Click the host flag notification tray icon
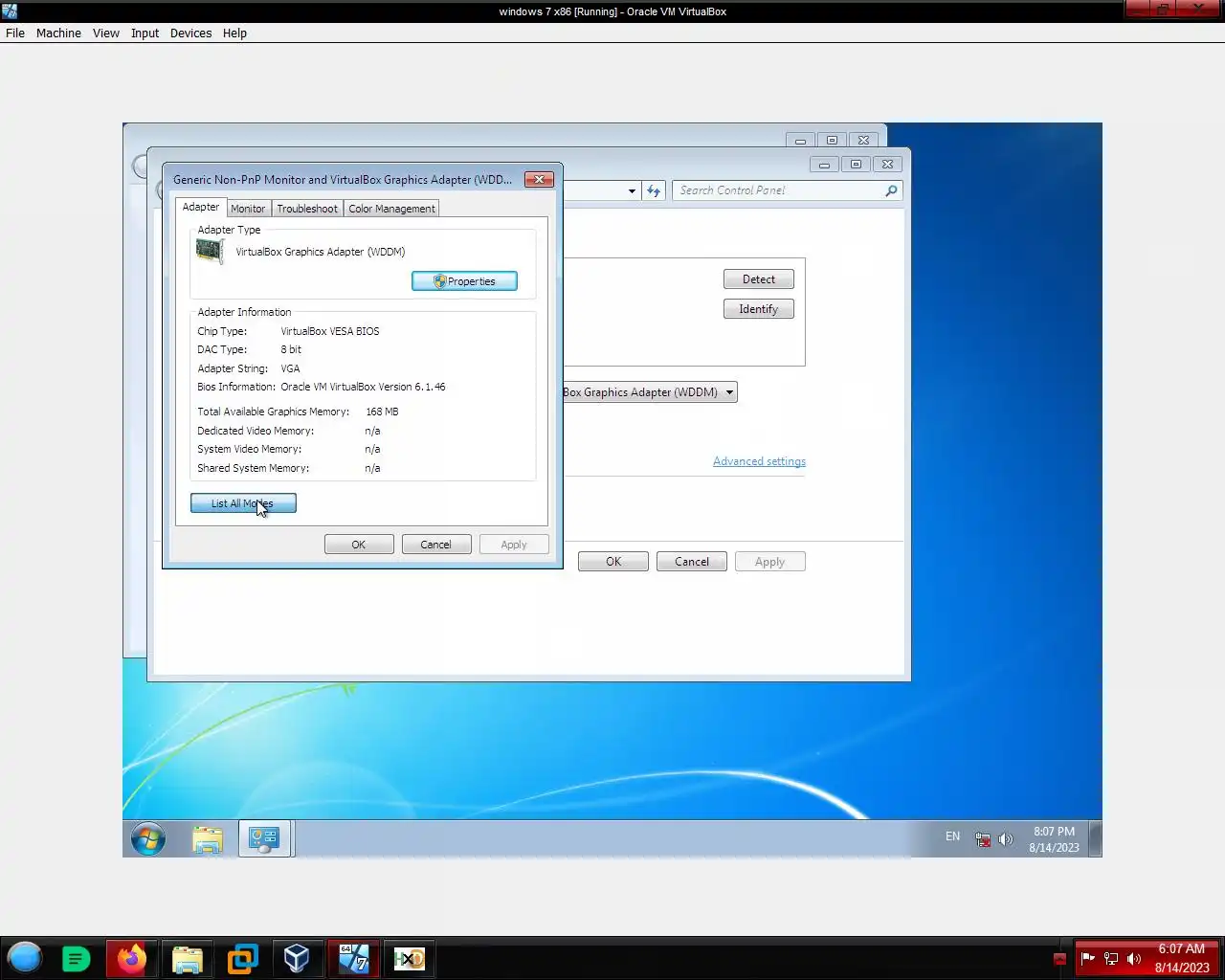This screenshot has height=980, width=1225. (1087, 958)
